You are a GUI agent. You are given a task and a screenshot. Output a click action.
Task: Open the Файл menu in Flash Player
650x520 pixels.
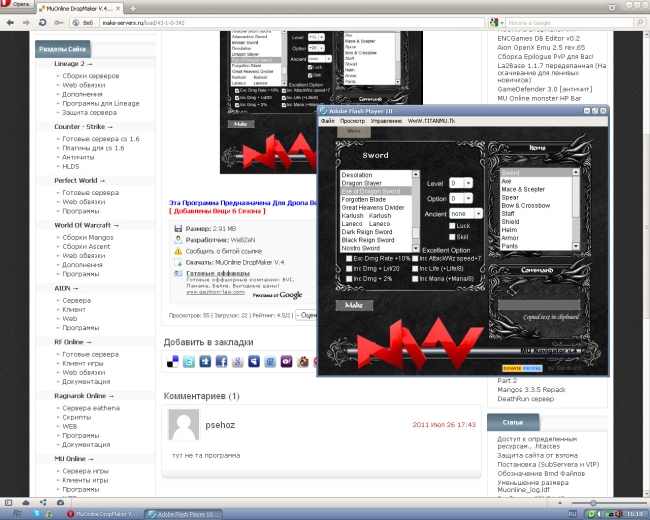327,121
